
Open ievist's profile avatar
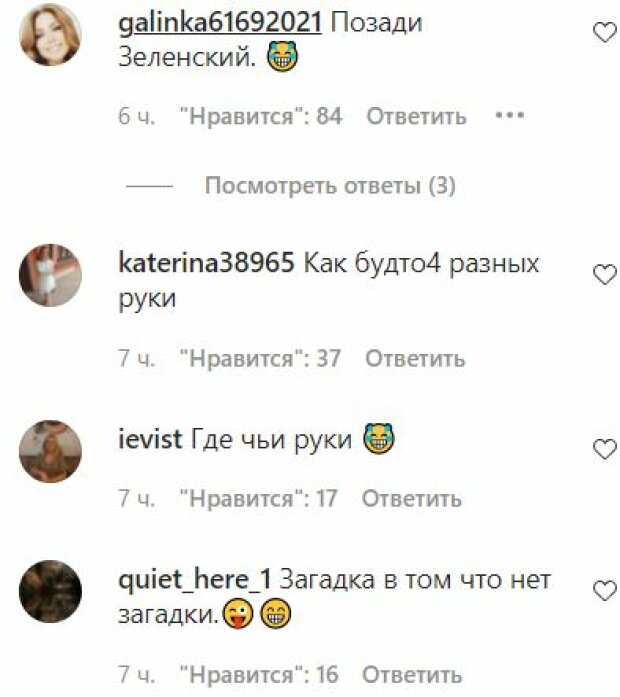pos(50,451)
